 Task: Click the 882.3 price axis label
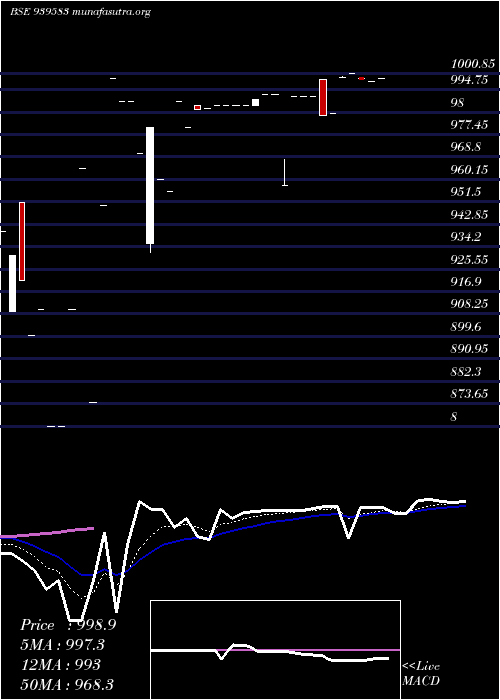pos(466,372)
